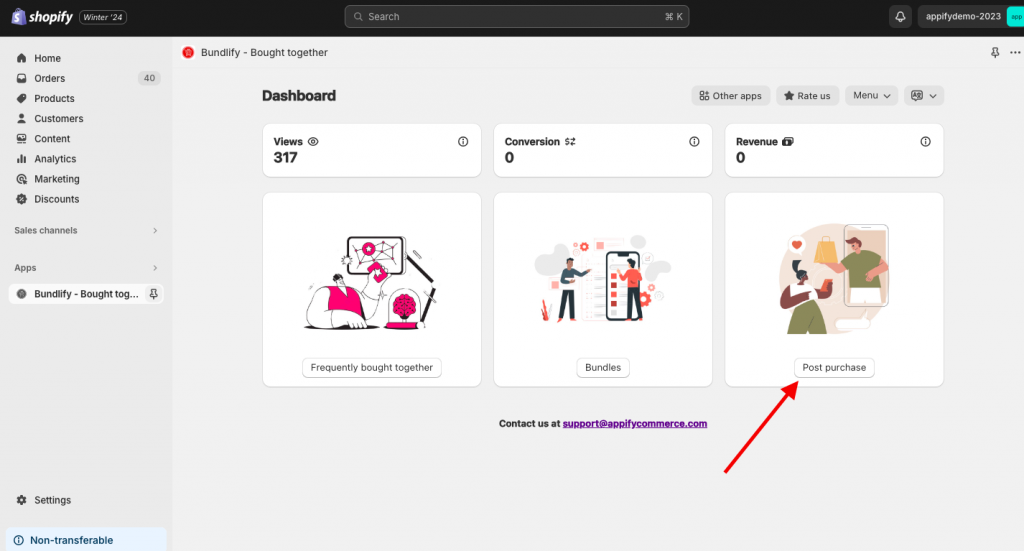The width and height of the screenshot is (1024, 551).
Task: Click the eye icon next to Views
Action: tap(313, 142)
